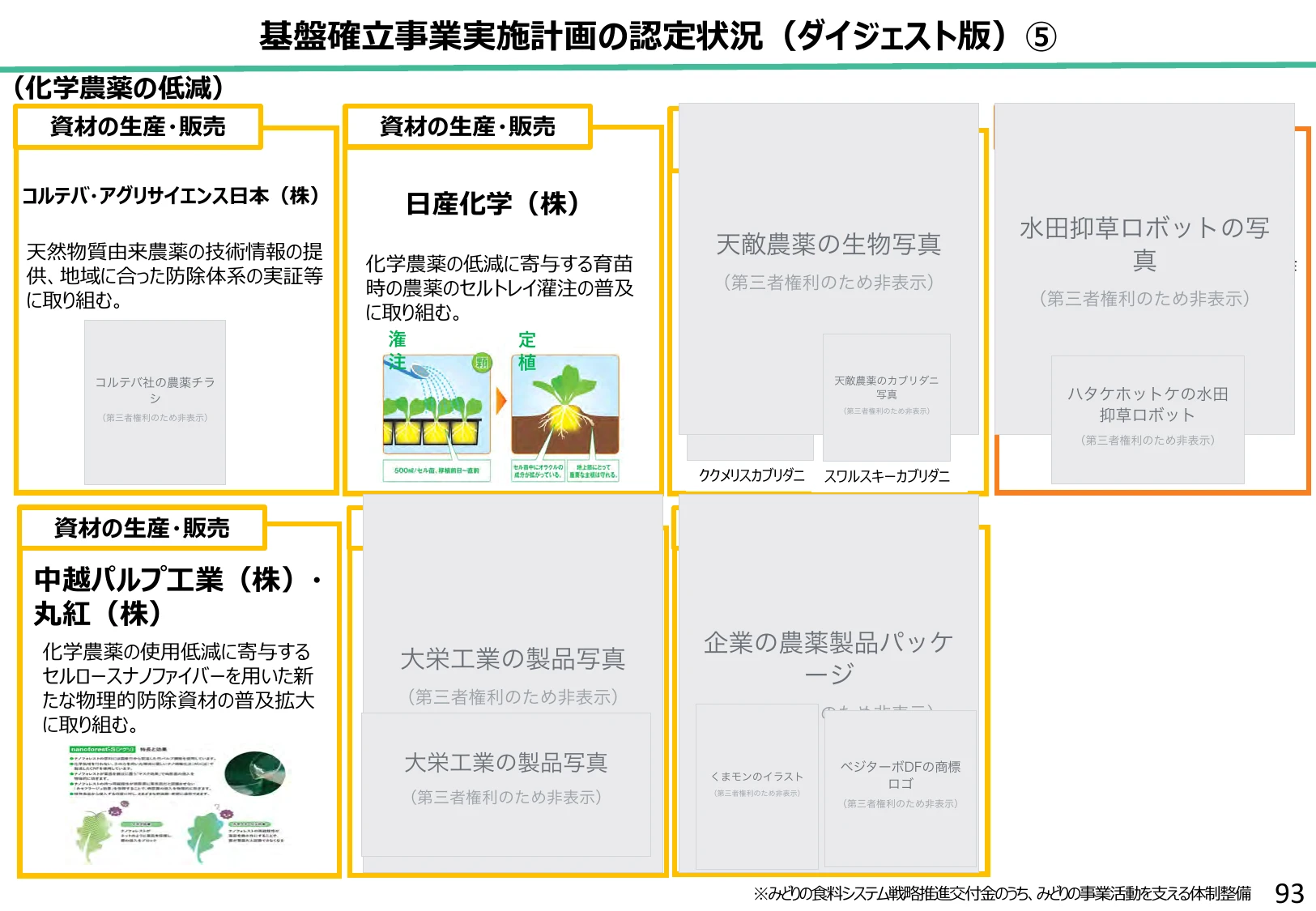Select the 水田抑草ロボットの写真 placeholder

tap(1144, 268)
